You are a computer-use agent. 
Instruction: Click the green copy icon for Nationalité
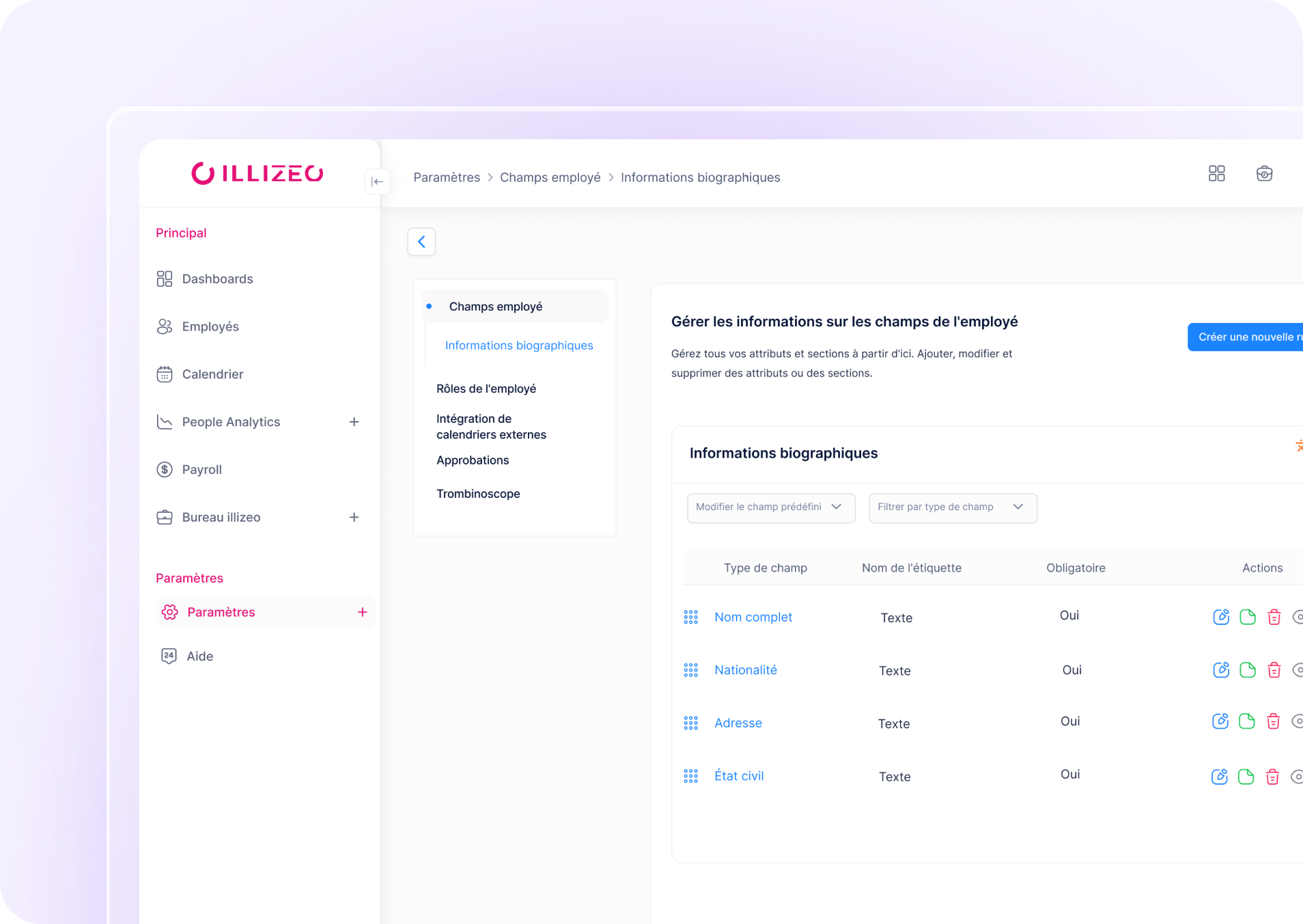pyautogui.click(x=1248, y=670)
